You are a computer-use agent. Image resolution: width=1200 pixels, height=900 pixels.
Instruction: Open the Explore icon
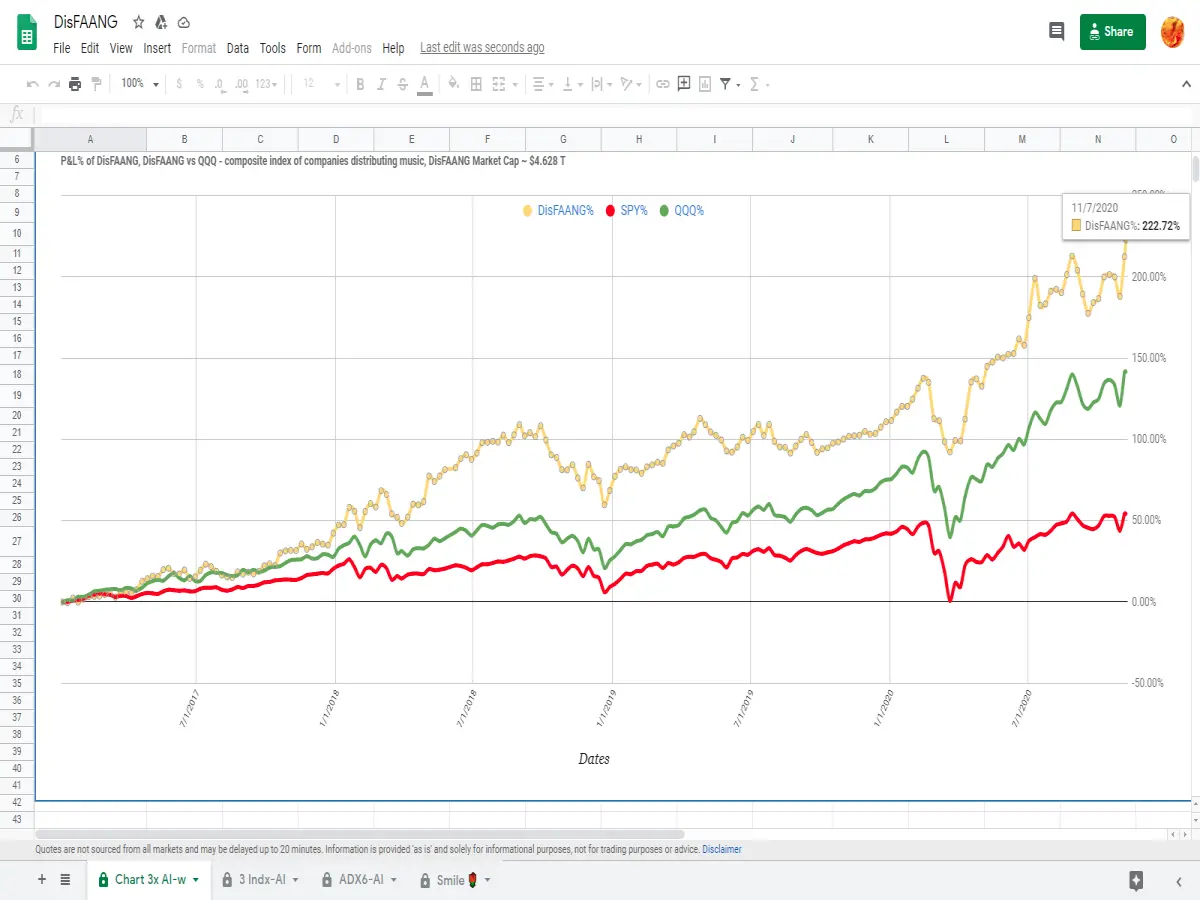(1136, 880)
